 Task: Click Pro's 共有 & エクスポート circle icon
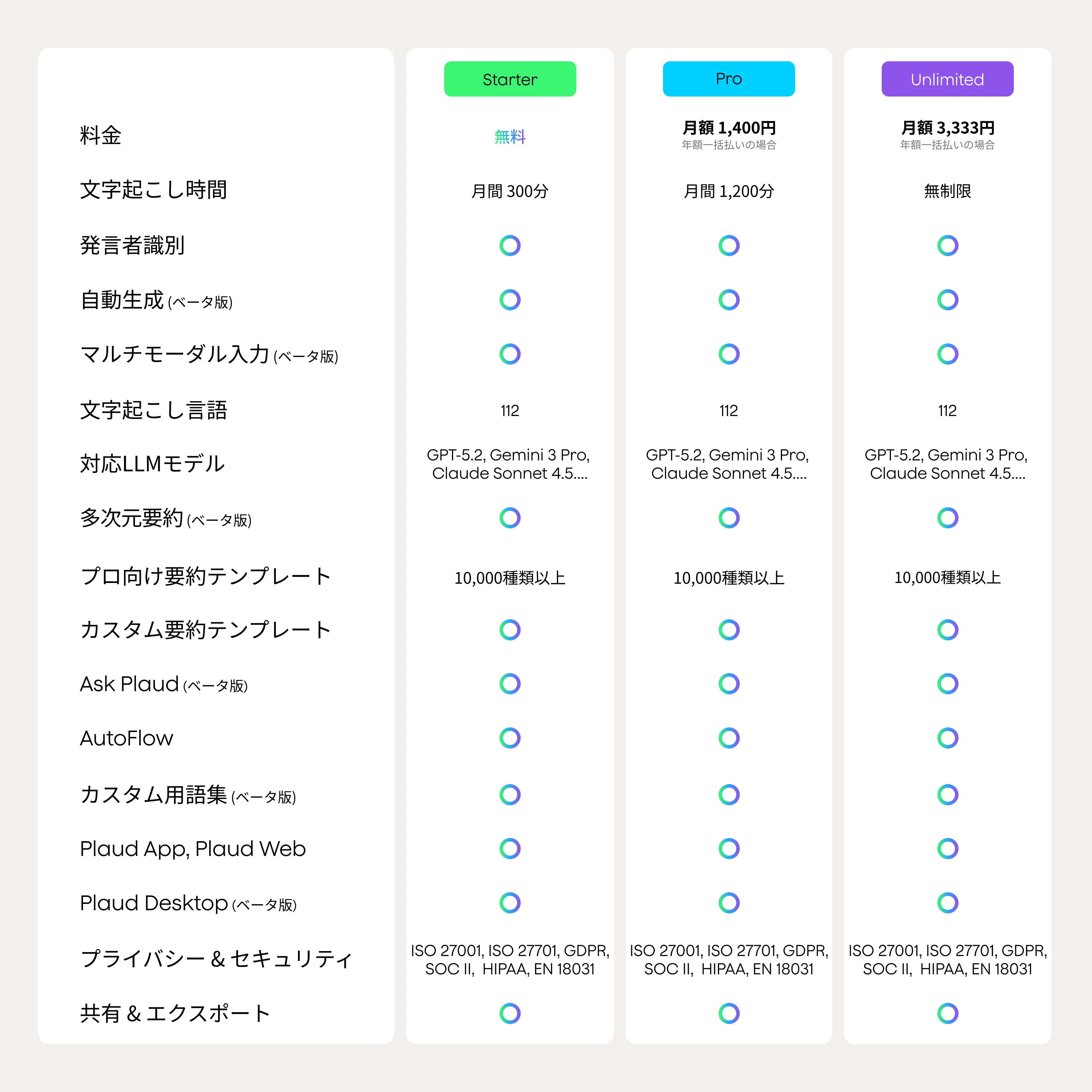coord(728,1013)
